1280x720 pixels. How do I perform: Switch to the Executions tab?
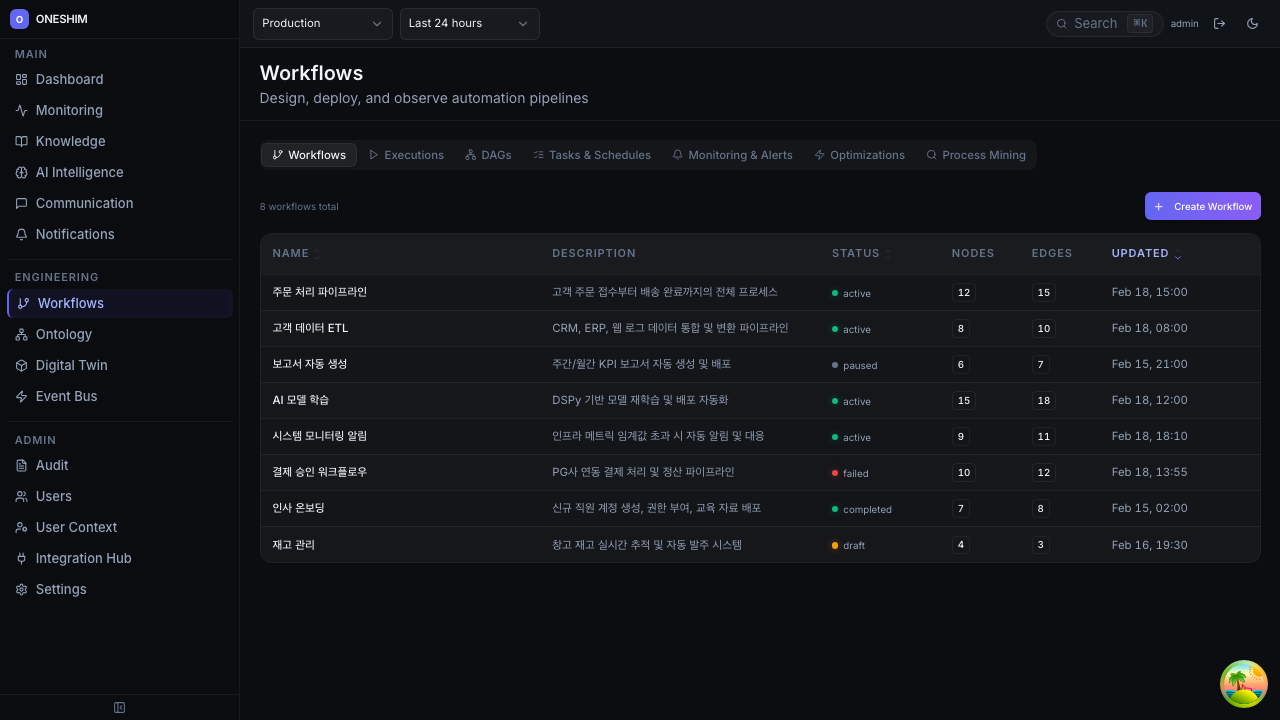click(x=406, y=155)
